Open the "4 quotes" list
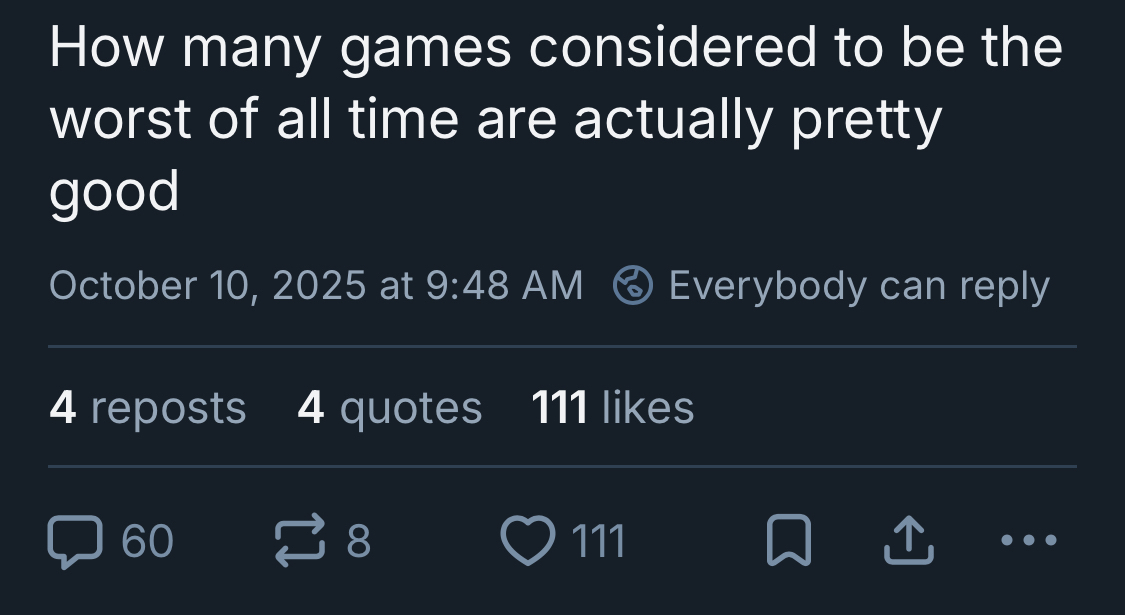 click(x=390, y=408)
